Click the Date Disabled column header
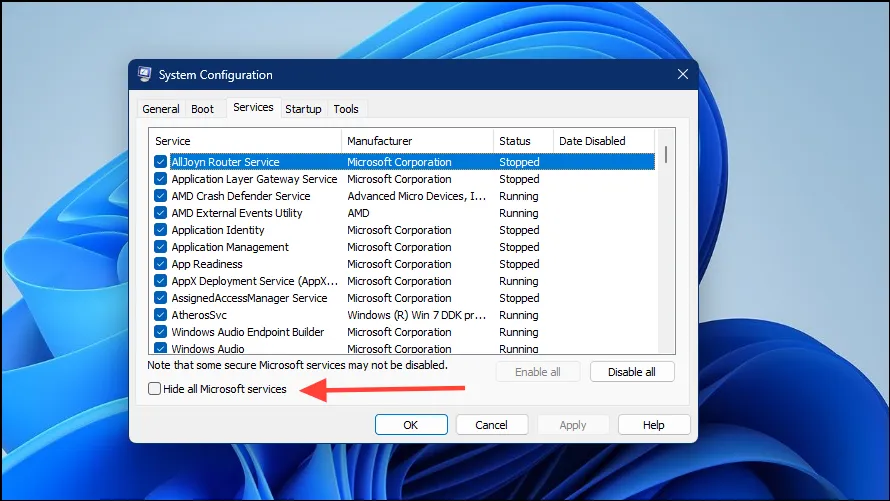The height and width of the screenshot is (501, 890). pos(603,141)
